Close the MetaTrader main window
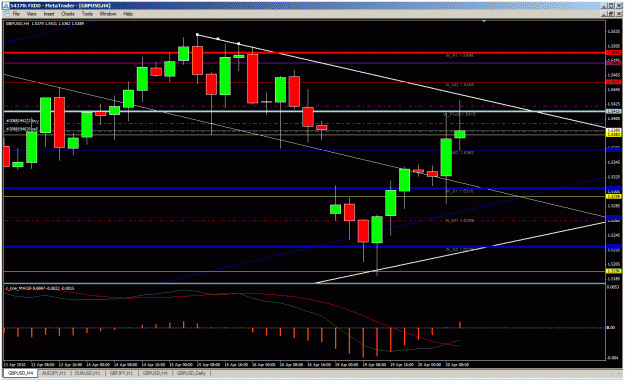625x380 pixels. (x=619, y=6)
